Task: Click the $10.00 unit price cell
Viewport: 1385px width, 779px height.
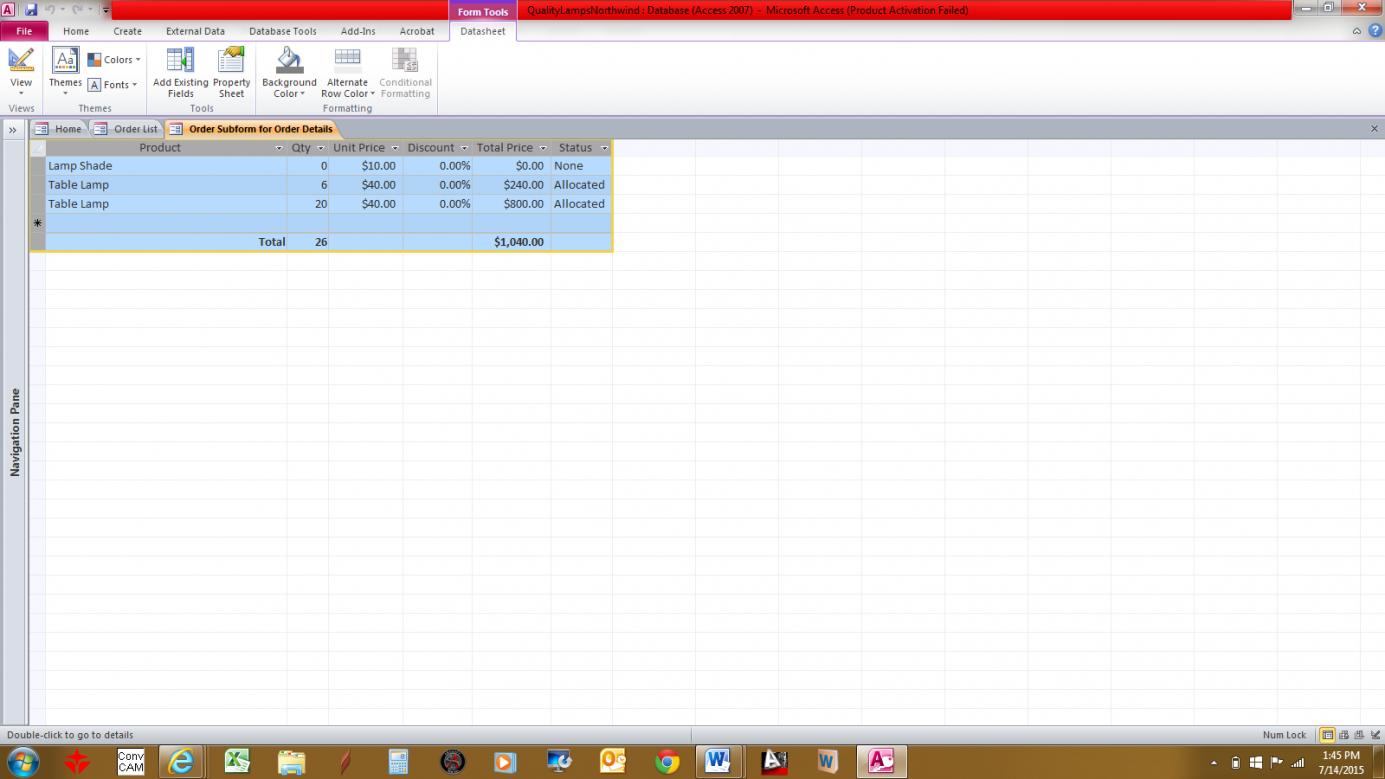Action: (366, 166)
